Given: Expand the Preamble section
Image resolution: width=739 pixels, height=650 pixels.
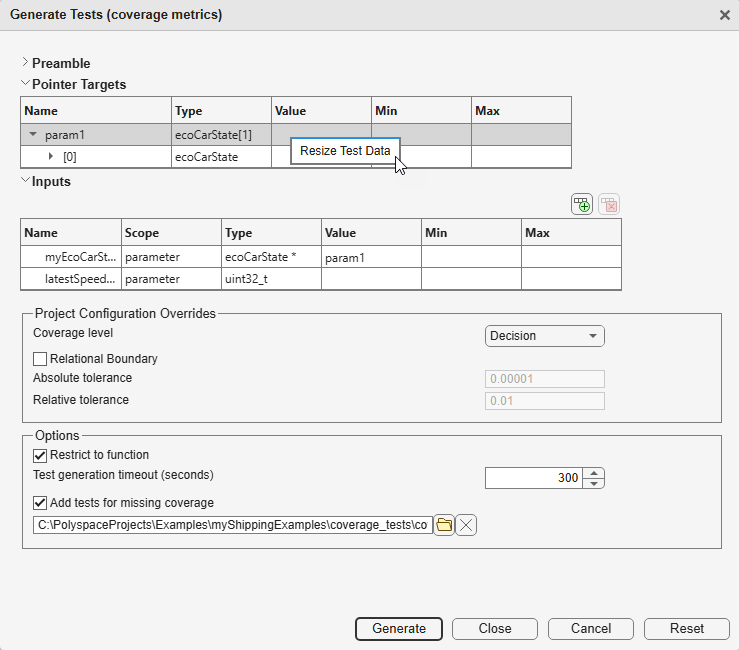Looking at the screenshot, I should 25,62.
